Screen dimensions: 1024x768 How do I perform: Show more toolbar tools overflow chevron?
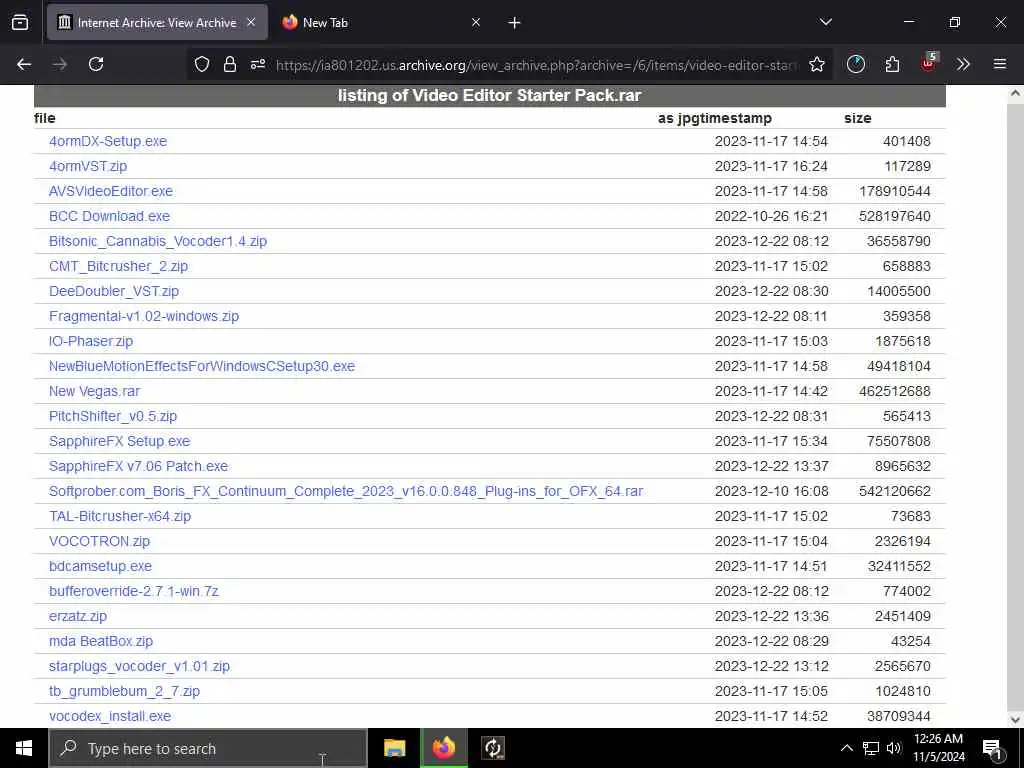tap(963, 64)
